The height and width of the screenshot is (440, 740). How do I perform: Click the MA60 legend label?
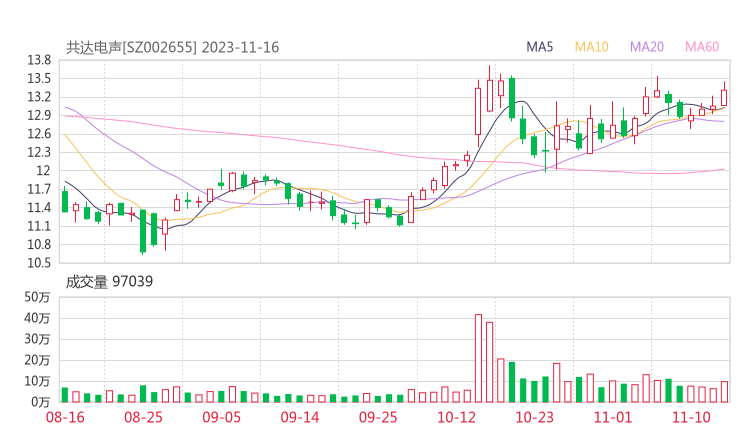pyautogui.click(x=702, y=47)
